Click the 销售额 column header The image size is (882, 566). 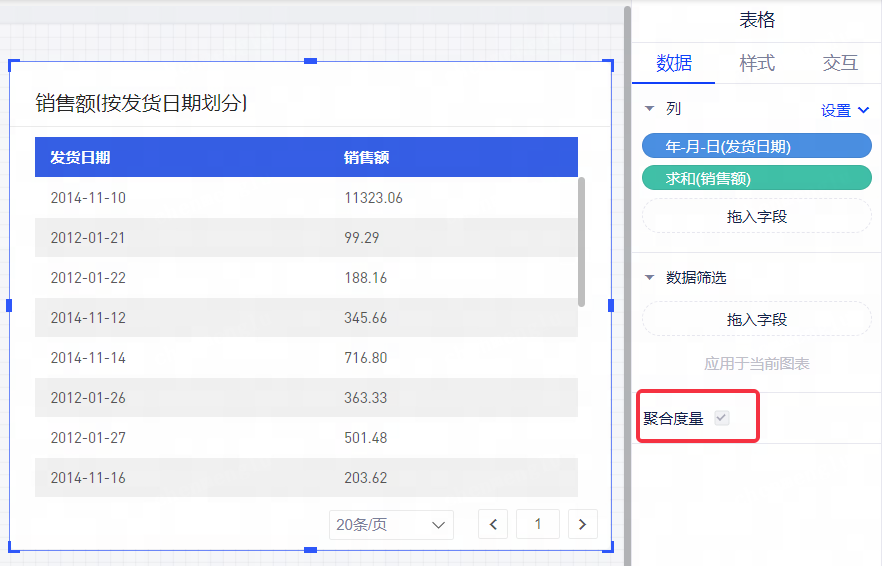click(x=366, y=157)
